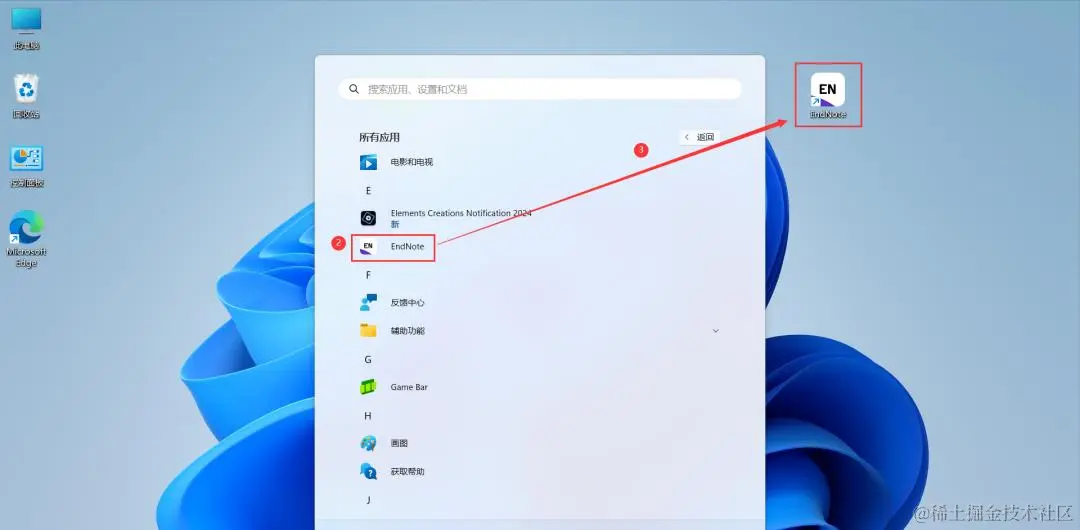
Task: Click the 获取帮助 app icon
Action: click(x=368, y=471)
